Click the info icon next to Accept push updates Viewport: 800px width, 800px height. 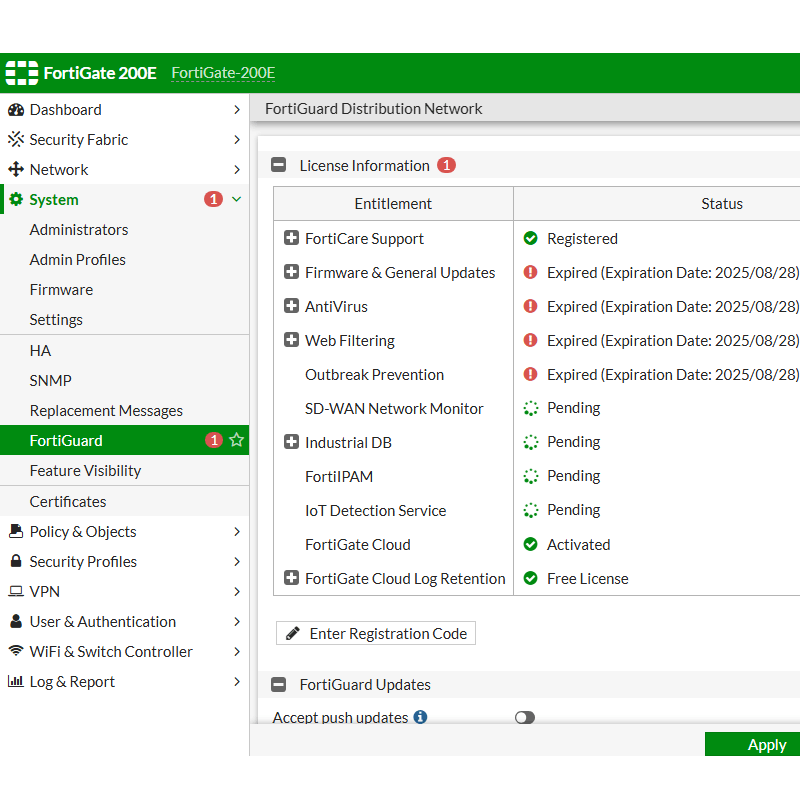[421, 717]
